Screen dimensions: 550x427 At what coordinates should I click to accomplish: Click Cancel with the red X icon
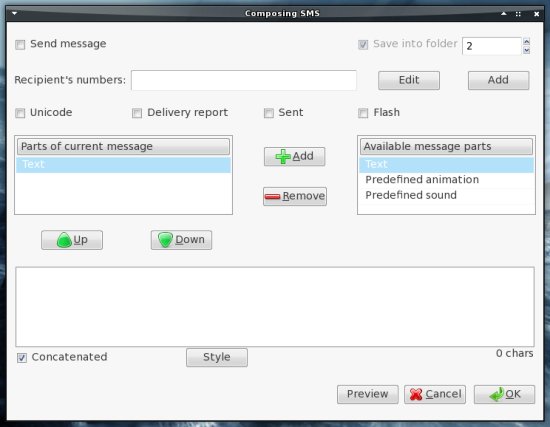[x=435, y=394]
